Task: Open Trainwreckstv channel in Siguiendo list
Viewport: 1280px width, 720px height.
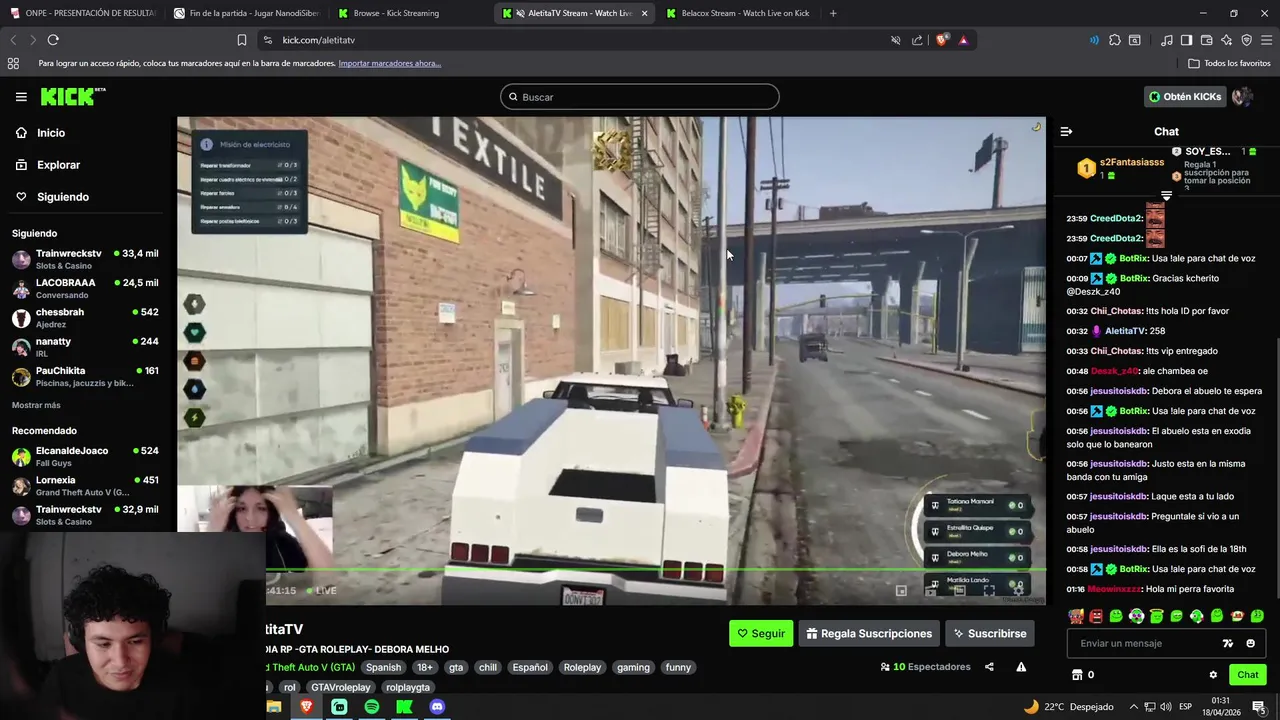Action: point(85,259)
